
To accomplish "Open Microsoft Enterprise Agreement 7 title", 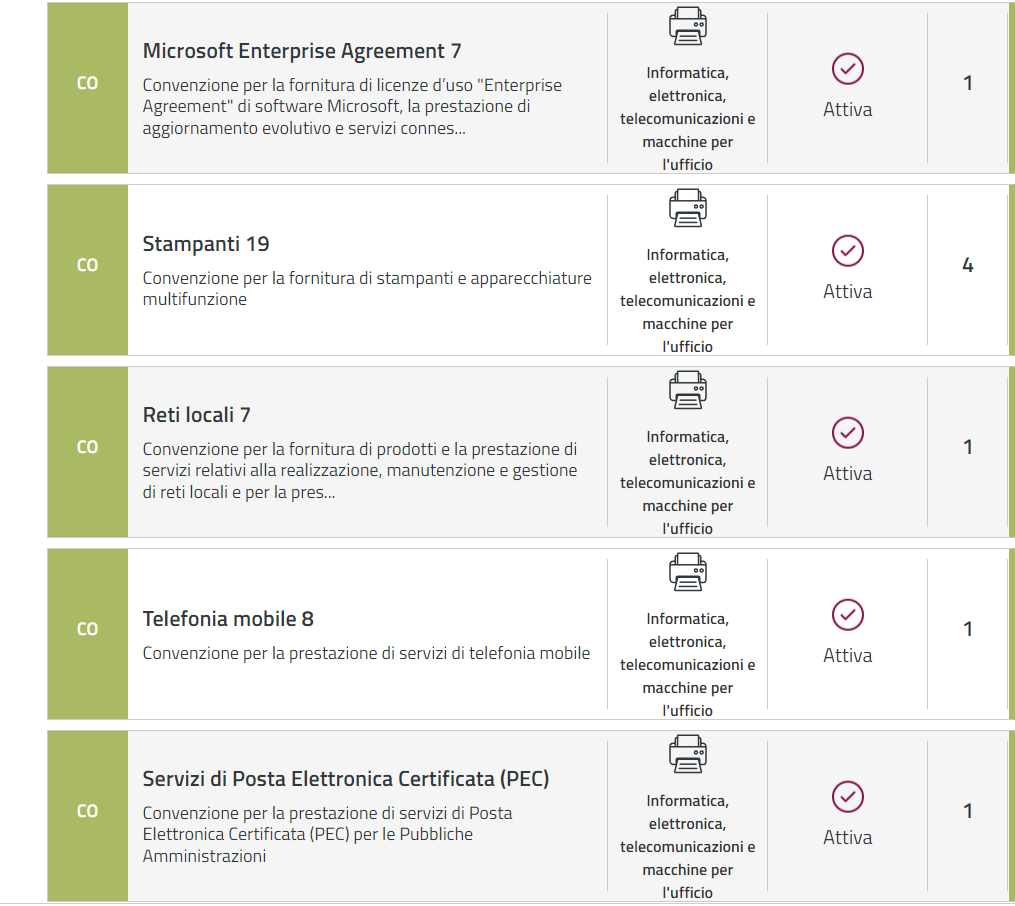I will pos(302,51).
